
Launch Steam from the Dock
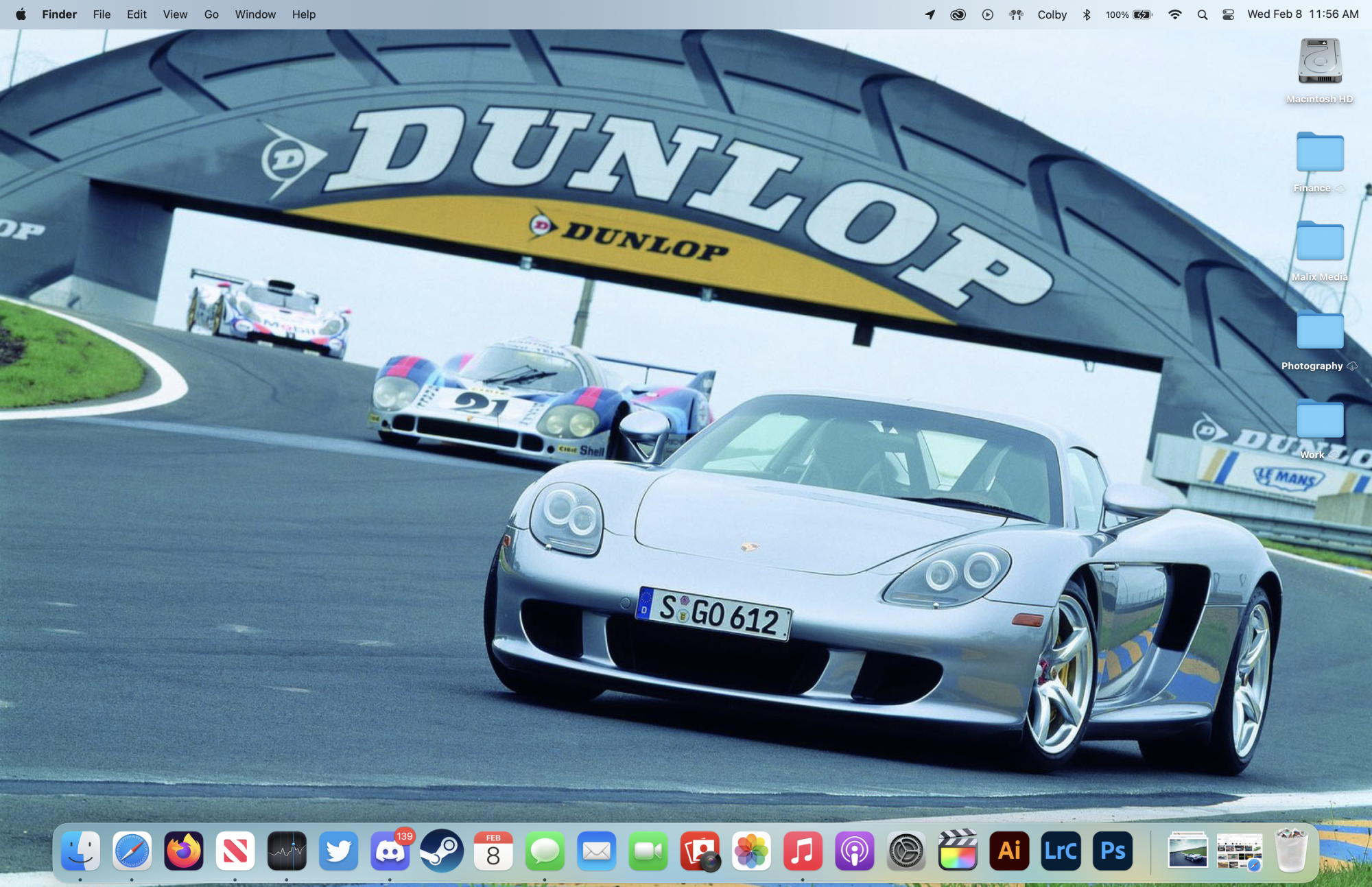[x=442, y=851]
